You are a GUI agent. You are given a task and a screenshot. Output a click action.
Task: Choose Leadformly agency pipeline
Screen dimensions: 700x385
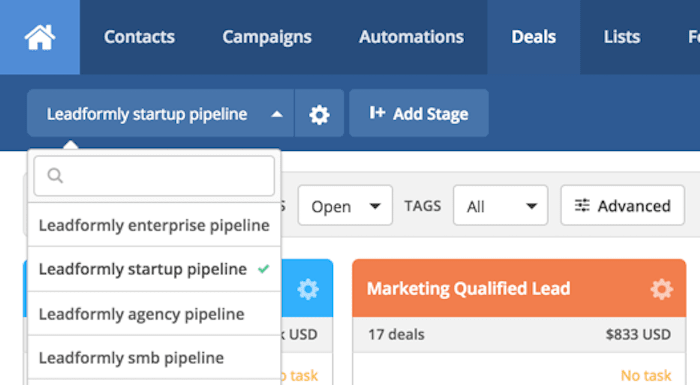pos(154,314)
